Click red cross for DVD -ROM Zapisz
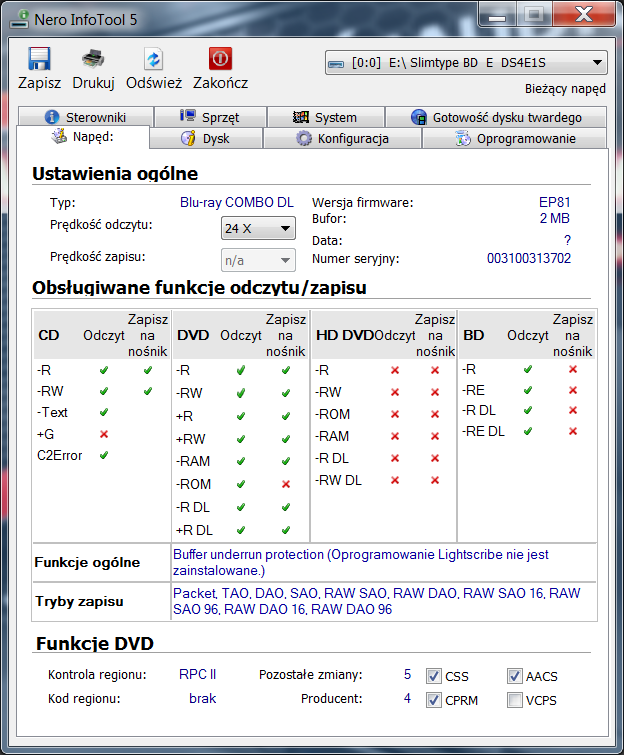The height and width of the screenshot is (755, 624). coord(286,484)
